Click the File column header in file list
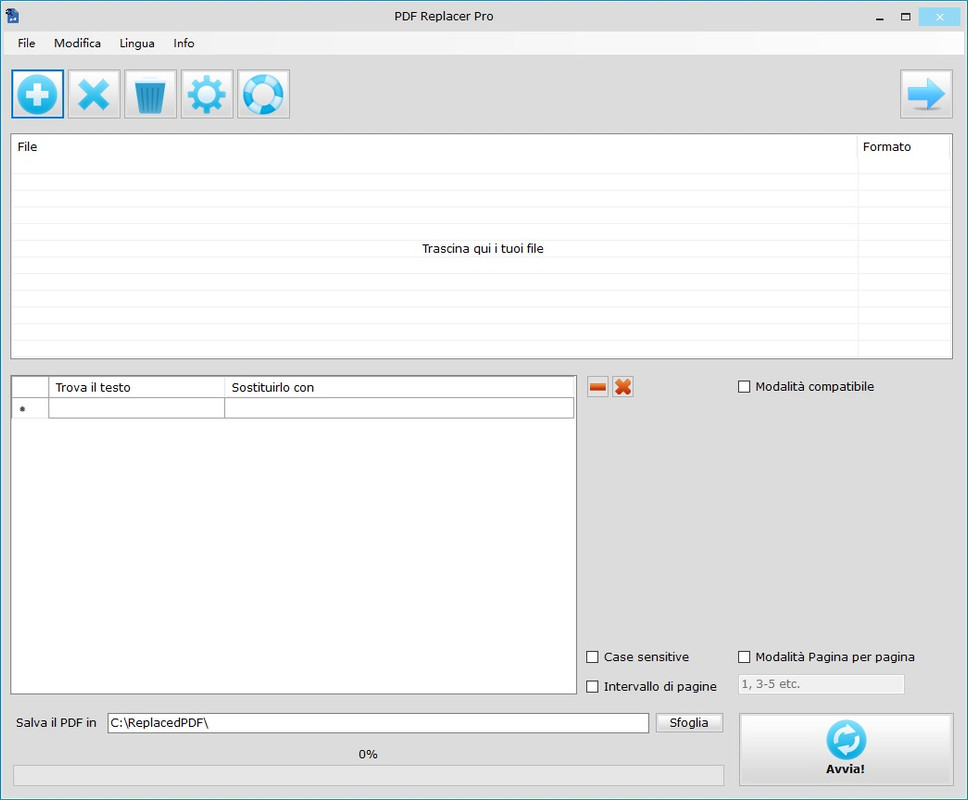 pos(434,147)
